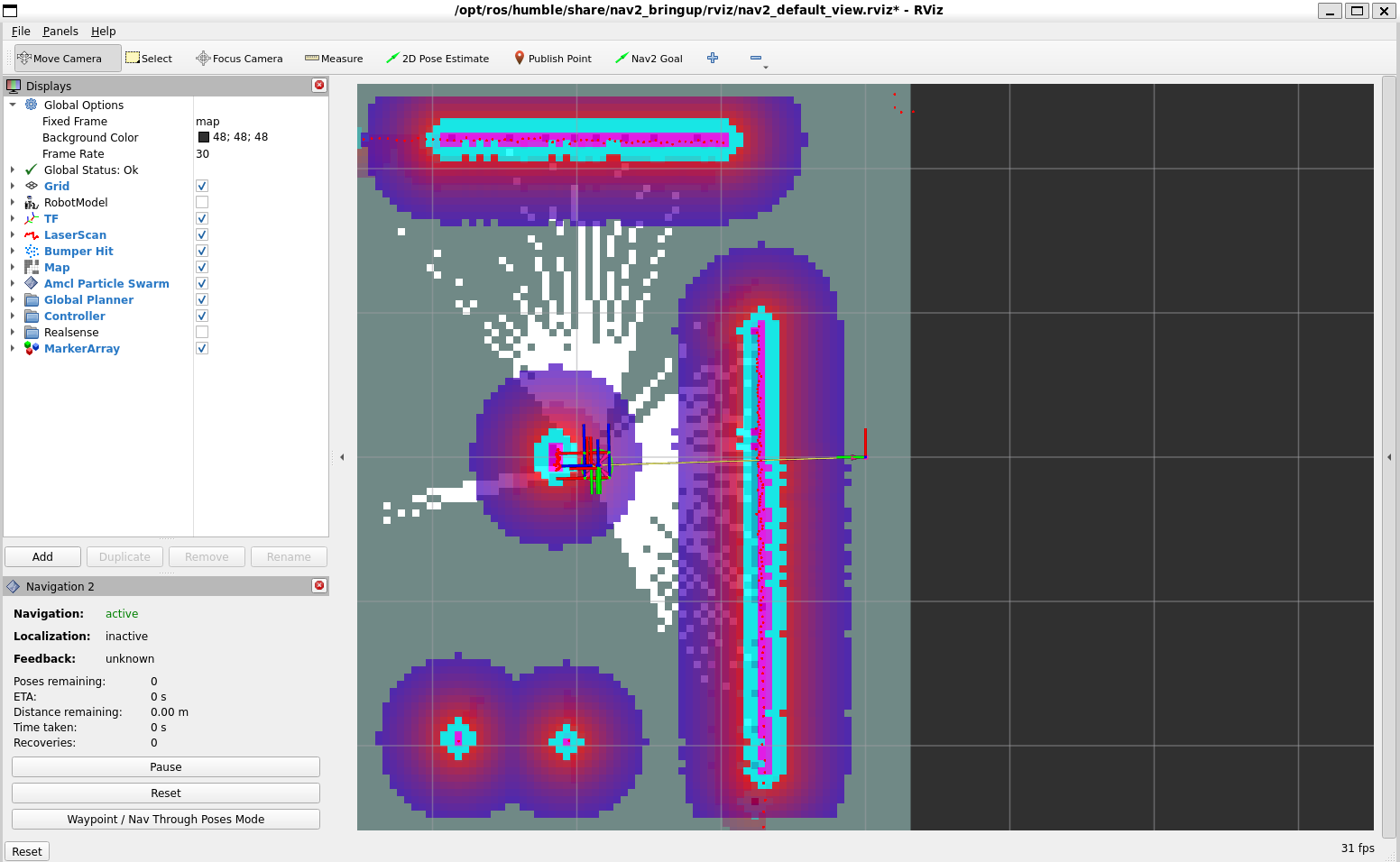Close the Displays panel
This screenshot has width=1400, height=862.
pyautogui.click(x=319, y=85)
